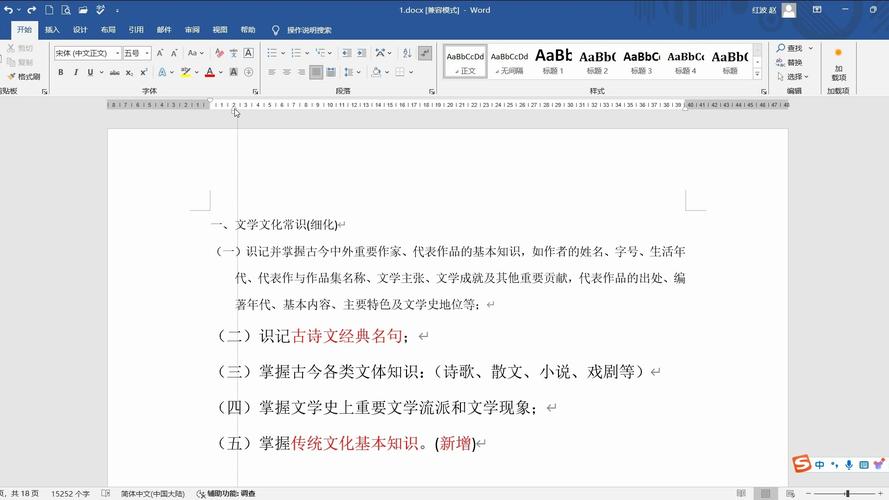Toggle Underline formatting

(x=90, y=73)
